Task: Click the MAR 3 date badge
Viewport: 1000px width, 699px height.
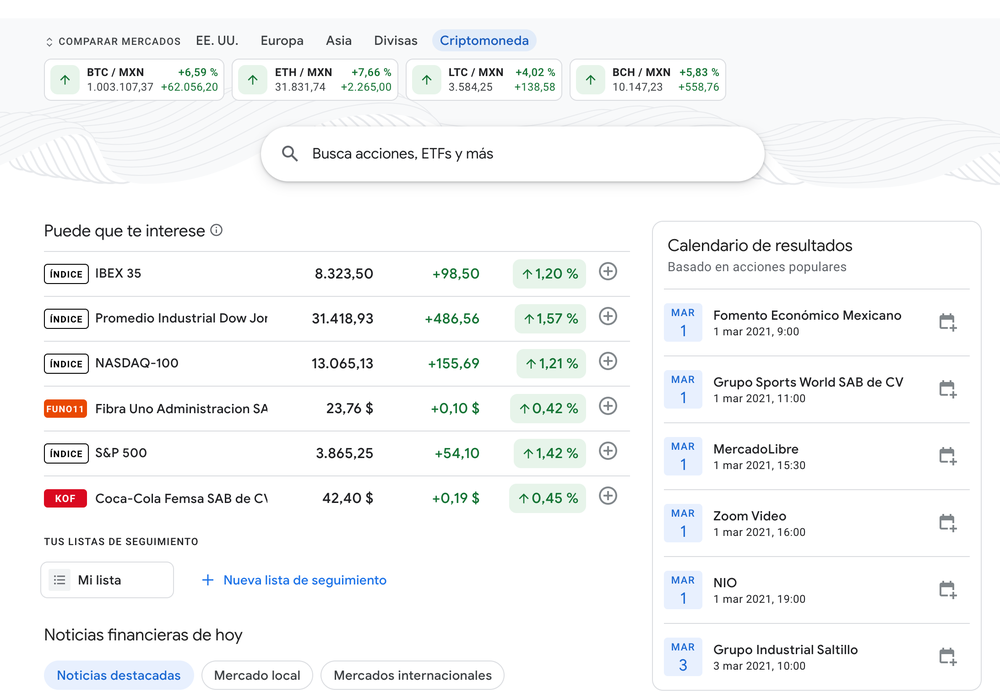Action: click(683, 656)
